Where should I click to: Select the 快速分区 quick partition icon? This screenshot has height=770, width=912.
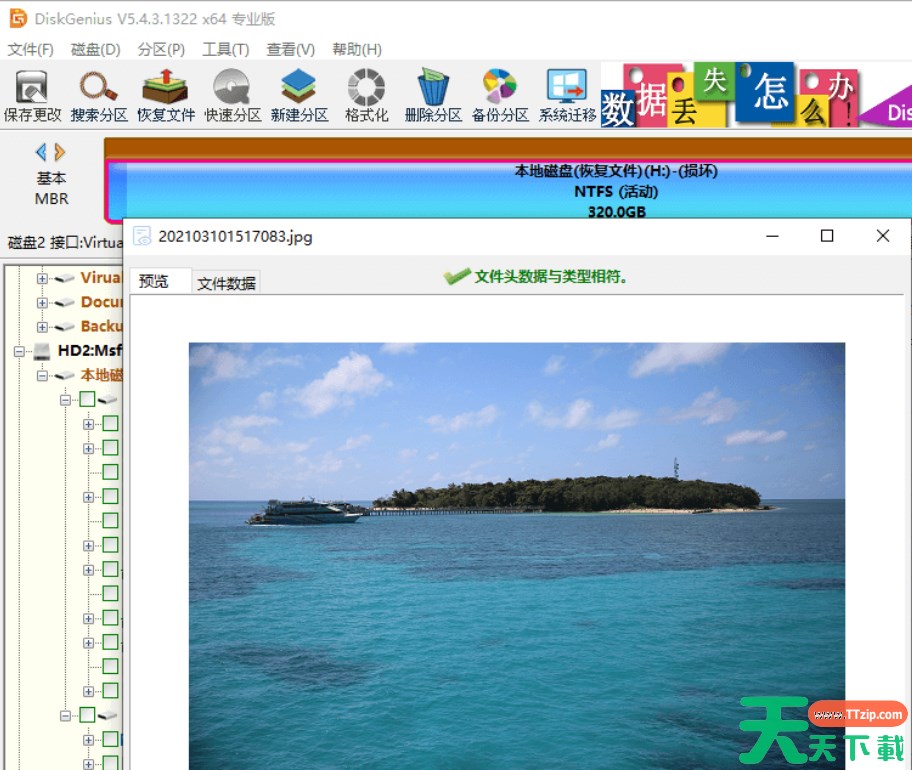click(x=233, y=95)
